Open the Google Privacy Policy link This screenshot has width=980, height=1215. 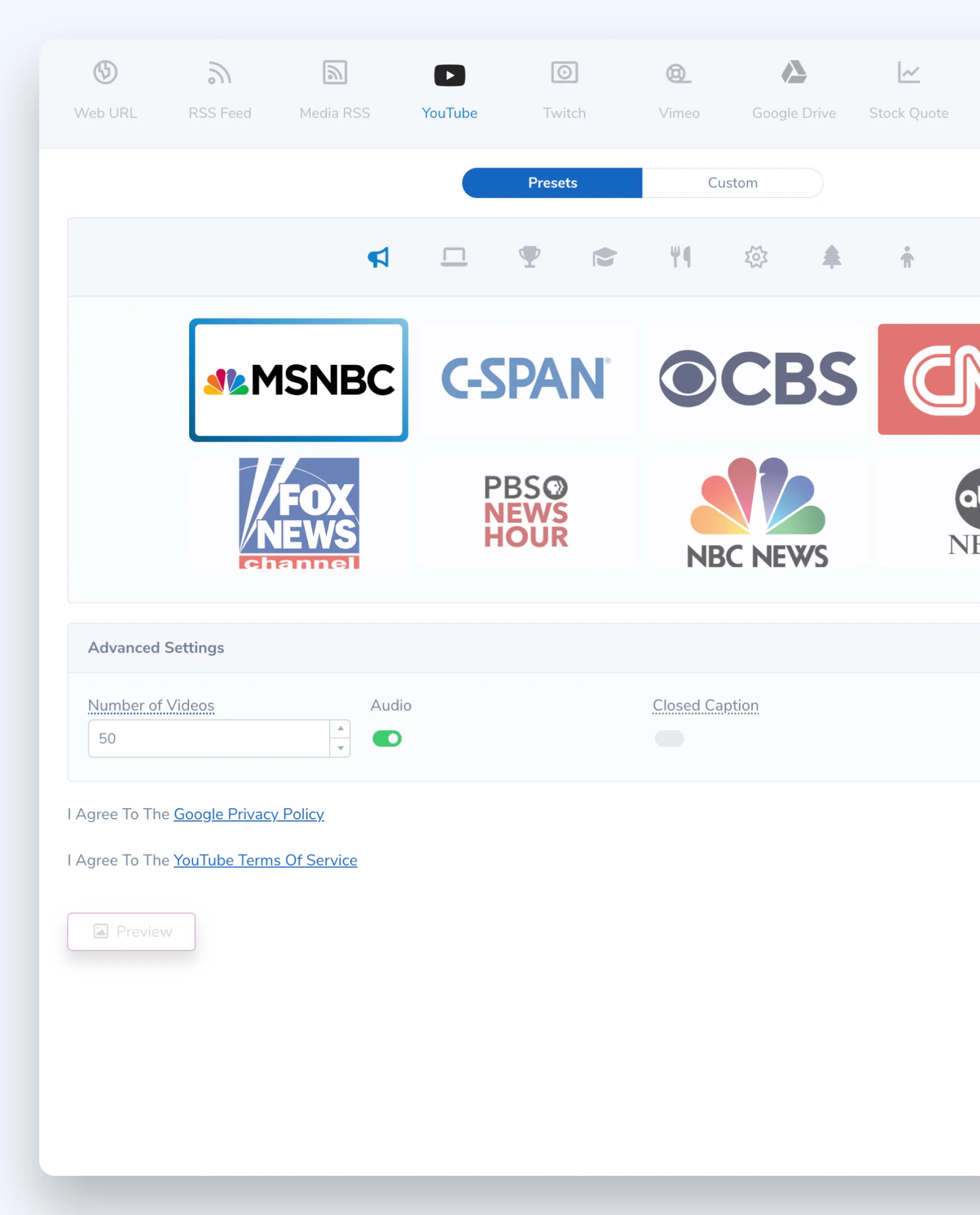(249, 814)
